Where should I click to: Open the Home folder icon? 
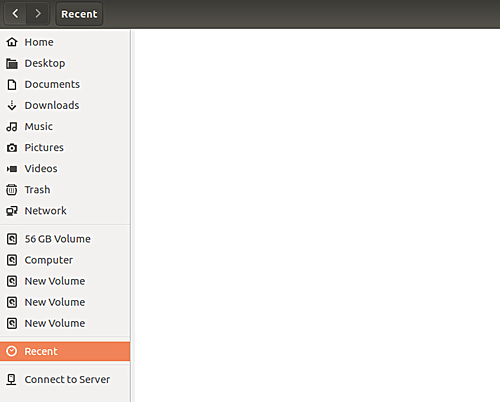[12, 42]
